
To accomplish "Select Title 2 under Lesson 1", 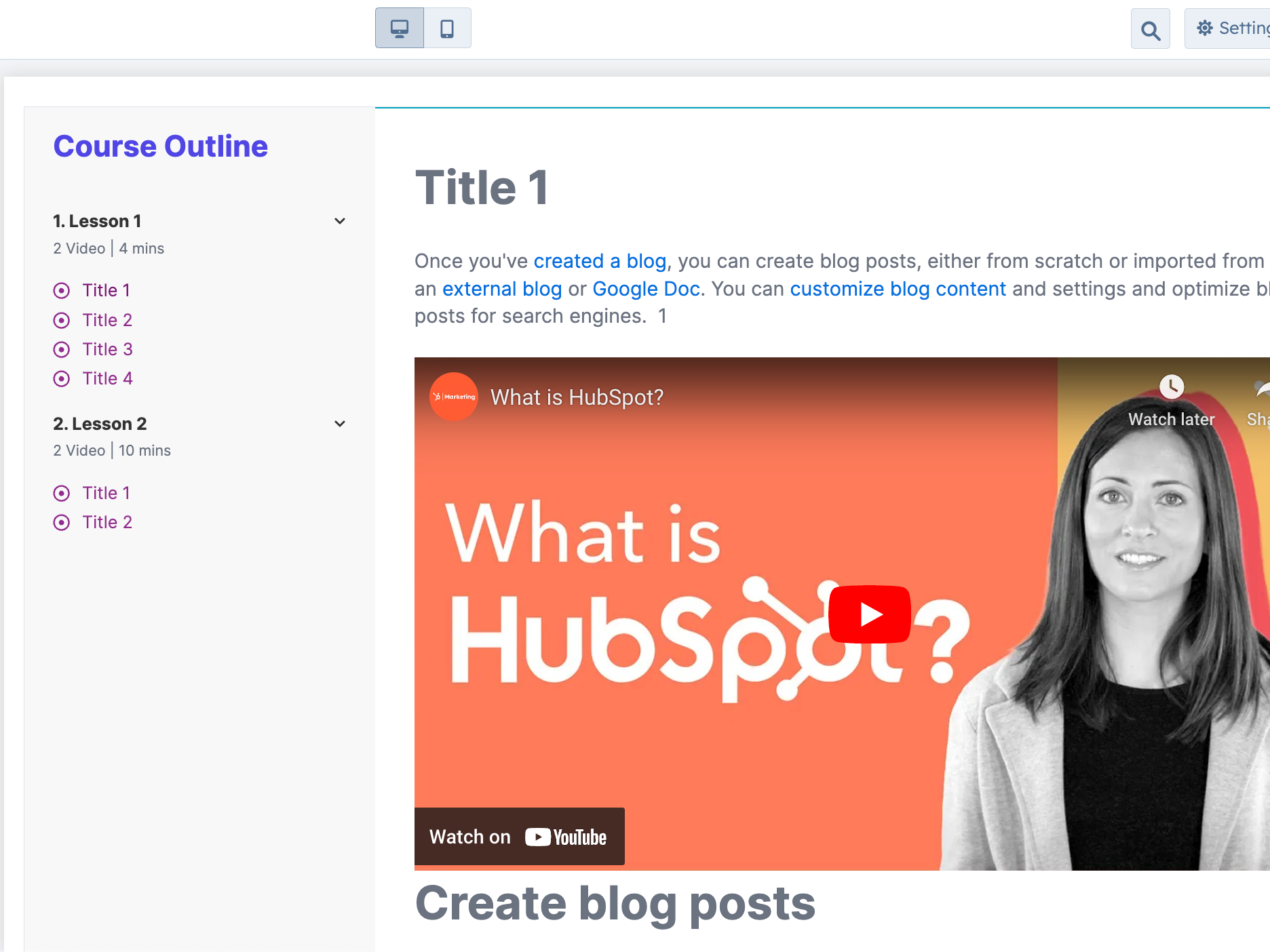I will 107,320.
